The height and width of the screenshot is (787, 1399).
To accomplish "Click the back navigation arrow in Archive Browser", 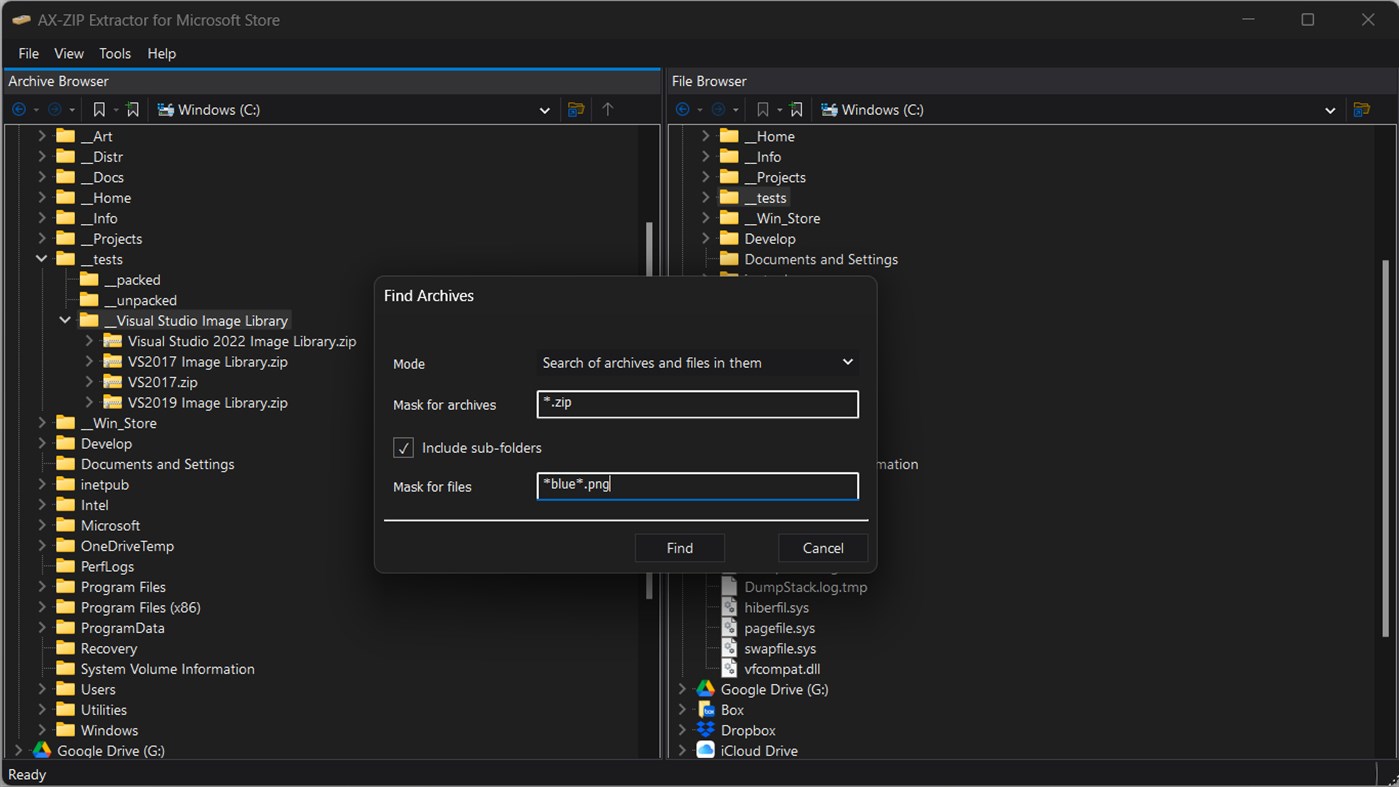I will point(20,109).
